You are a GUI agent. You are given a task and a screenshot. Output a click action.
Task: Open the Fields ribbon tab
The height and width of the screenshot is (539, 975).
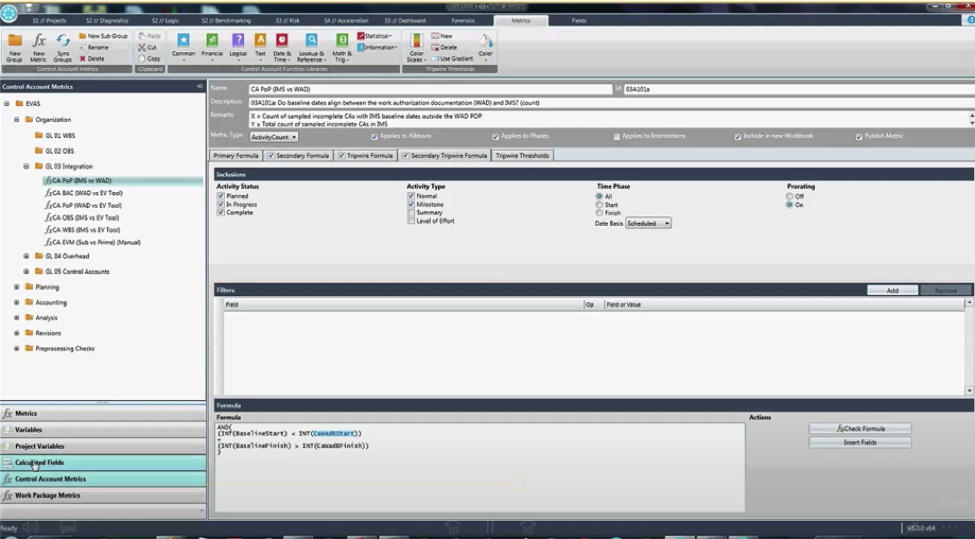579,20
